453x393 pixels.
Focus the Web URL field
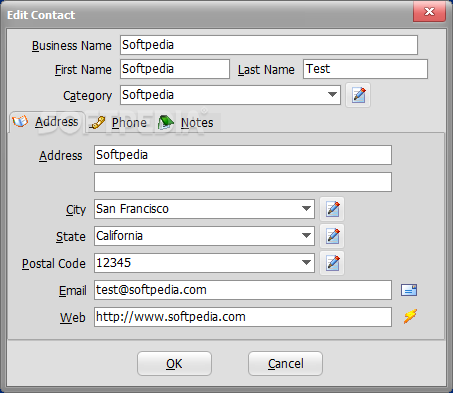point(243,317)
